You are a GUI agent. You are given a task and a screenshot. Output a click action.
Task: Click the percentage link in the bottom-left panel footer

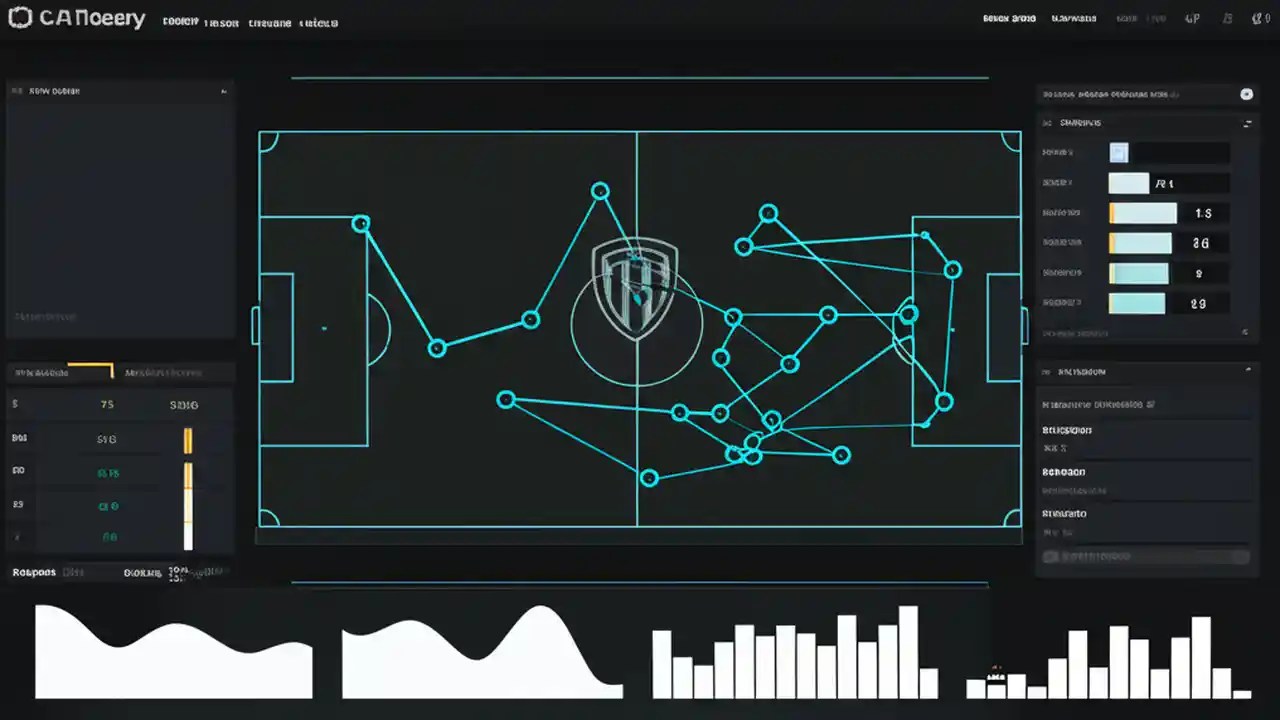179,572
